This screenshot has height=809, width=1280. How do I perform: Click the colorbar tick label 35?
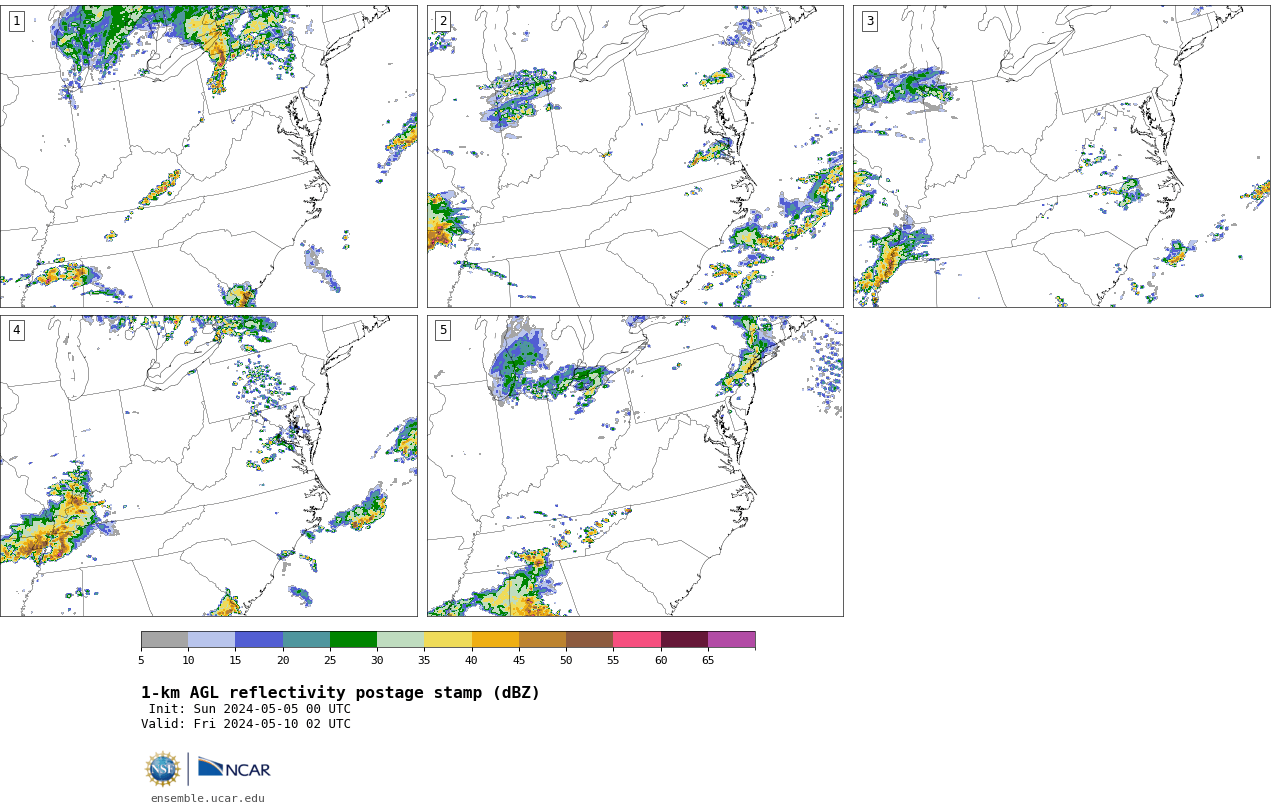coord(424,660)
